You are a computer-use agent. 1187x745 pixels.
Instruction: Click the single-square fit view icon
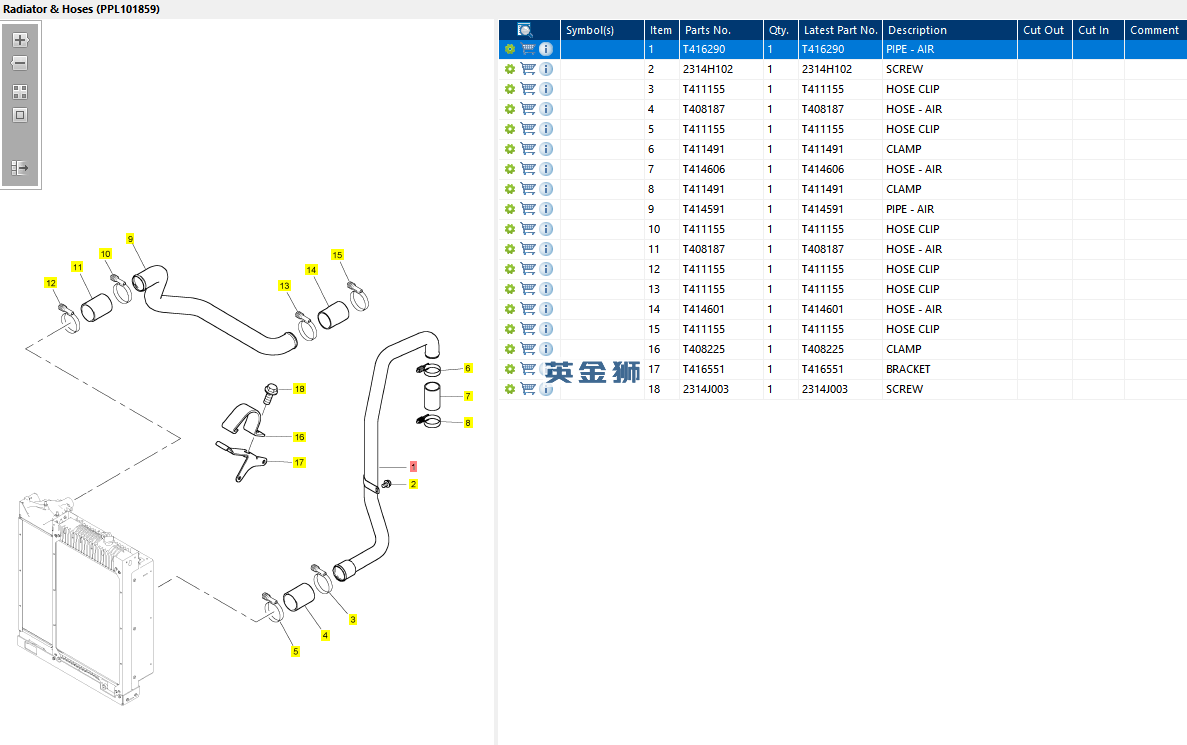coord(20,115)
